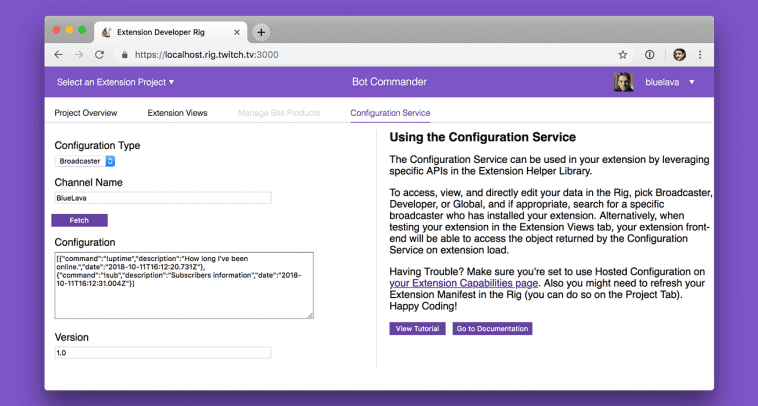Click the View Tutorial button
This screenshot has width=758, height=406.
417,329
